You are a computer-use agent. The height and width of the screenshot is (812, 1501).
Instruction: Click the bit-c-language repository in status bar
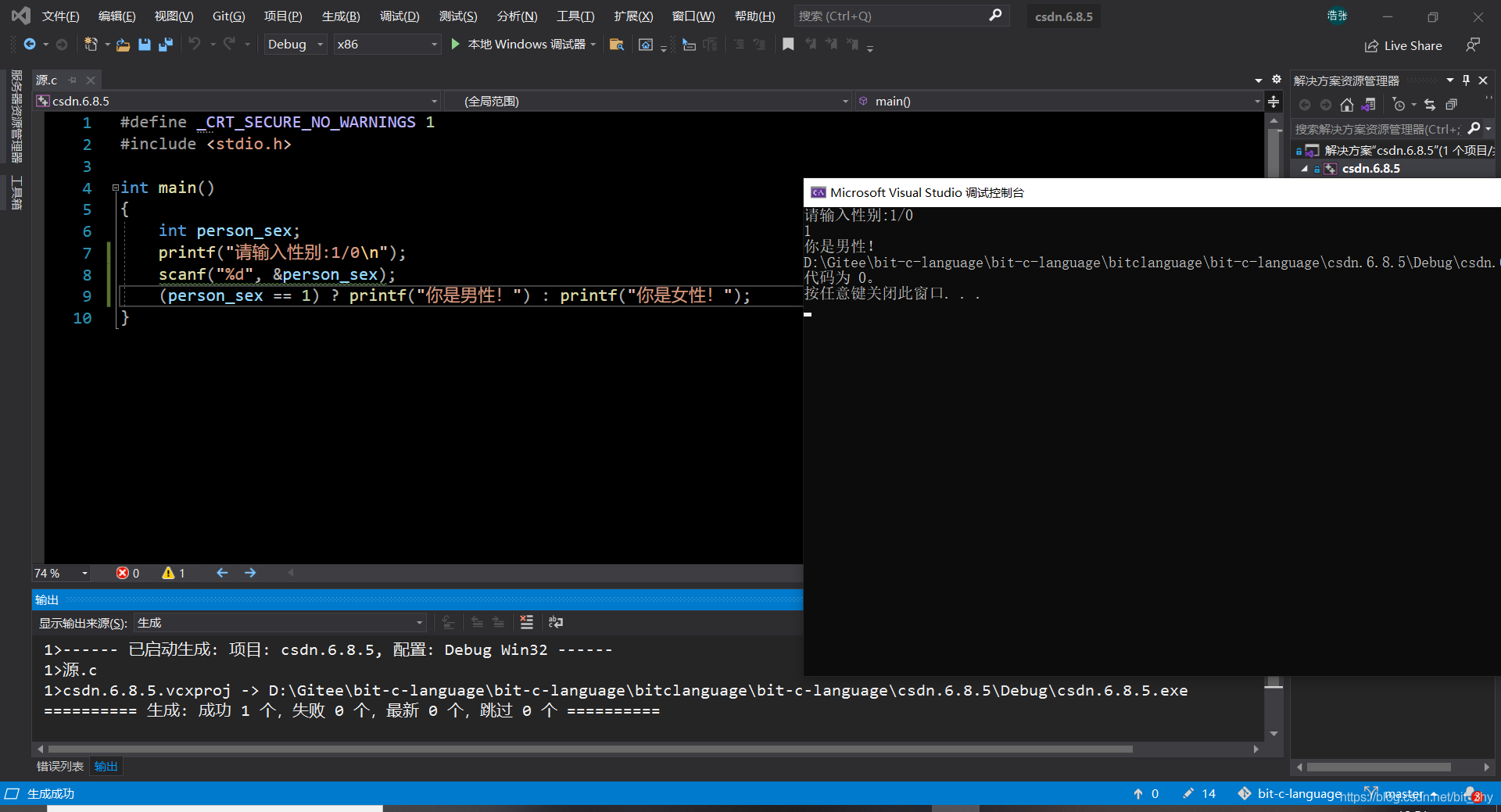click(1290, 794)
